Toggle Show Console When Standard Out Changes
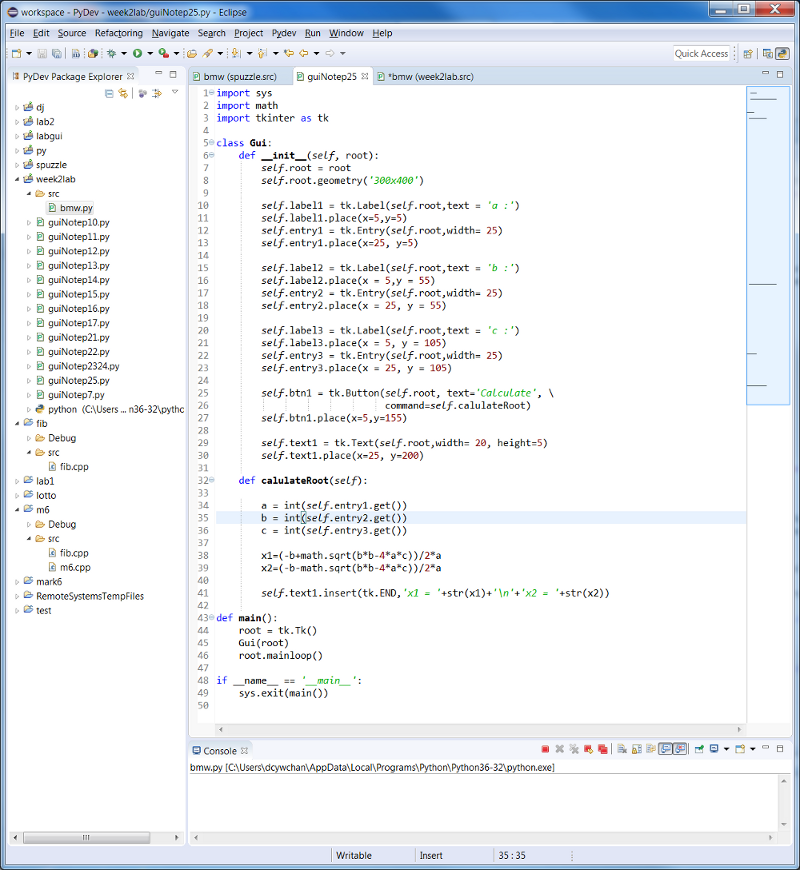The image size is (800, 870). click(665, 749)
